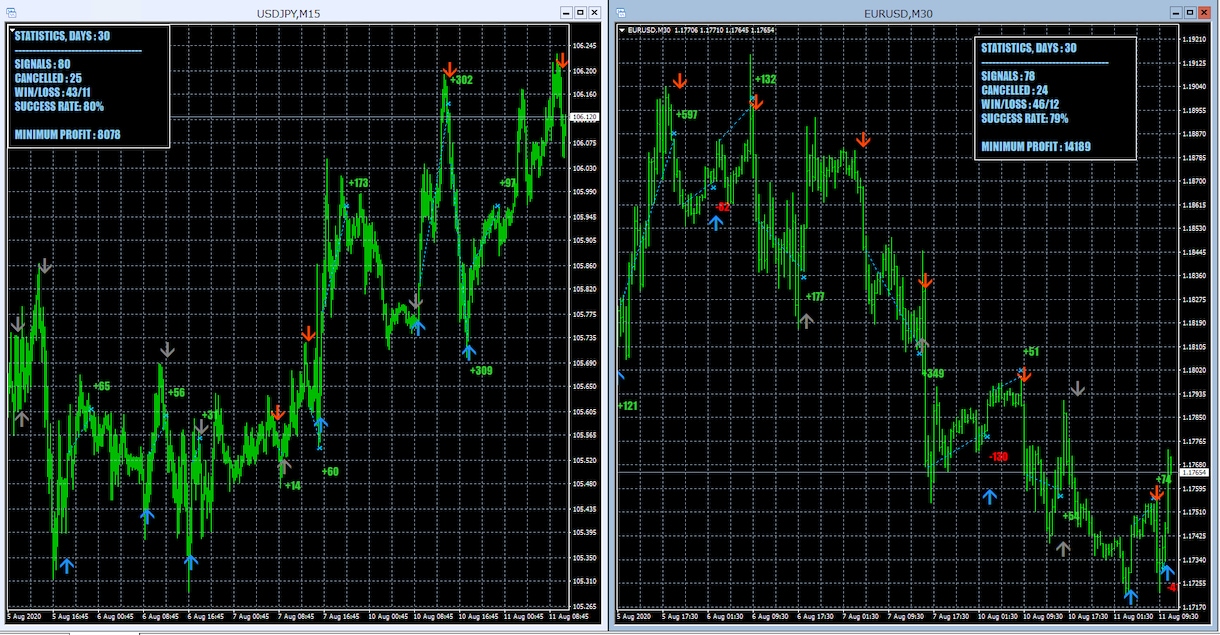Click the red sell arrow above +302 on USDJPY

450,71
